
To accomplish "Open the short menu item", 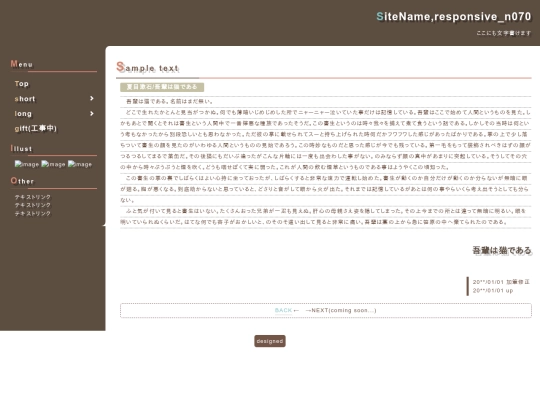I will (x=25, y=99).
